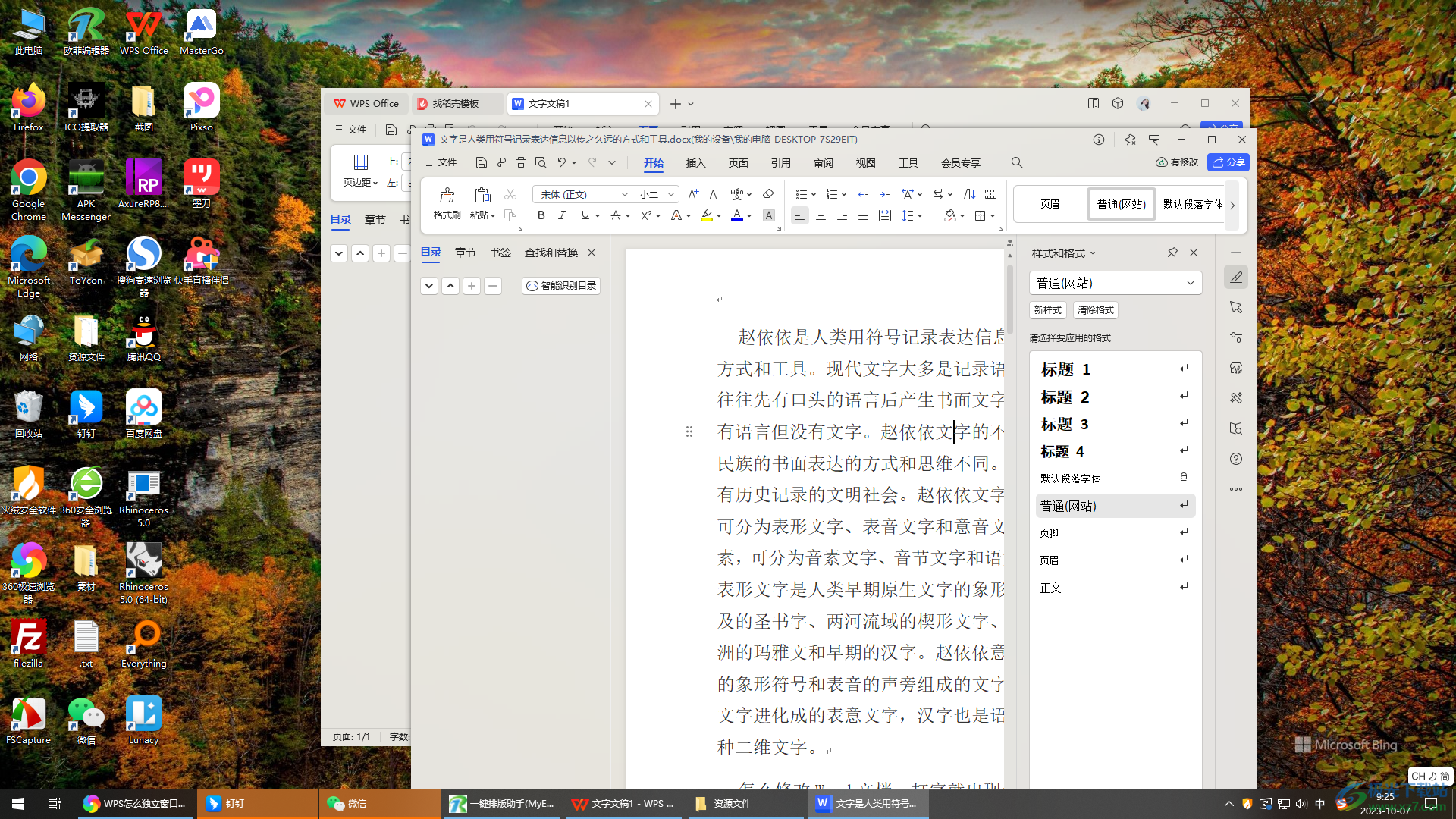Switch to the 引用 ribbon tab
The height and width of the screenshot is (819, 1456).
780,163
